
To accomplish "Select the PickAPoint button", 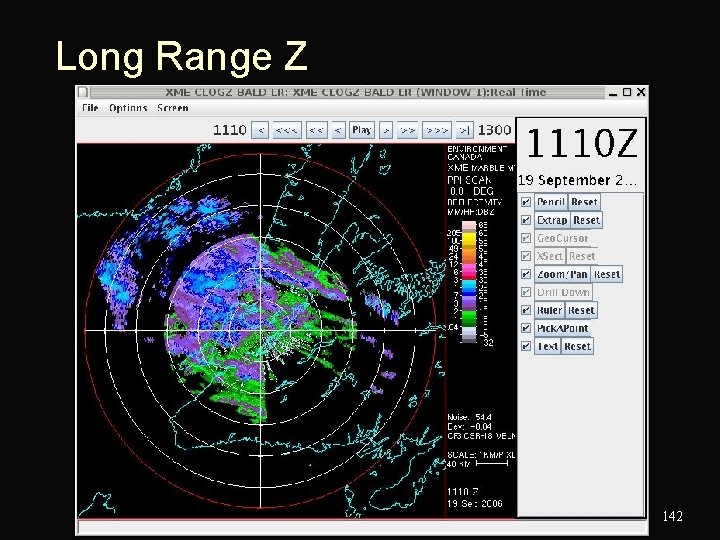I will (562, 328).
